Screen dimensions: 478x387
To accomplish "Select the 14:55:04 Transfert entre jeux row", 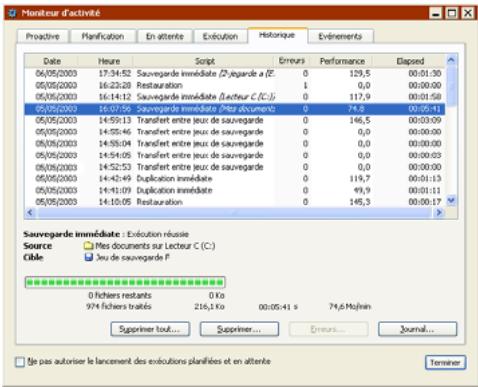I will (235, 144).
